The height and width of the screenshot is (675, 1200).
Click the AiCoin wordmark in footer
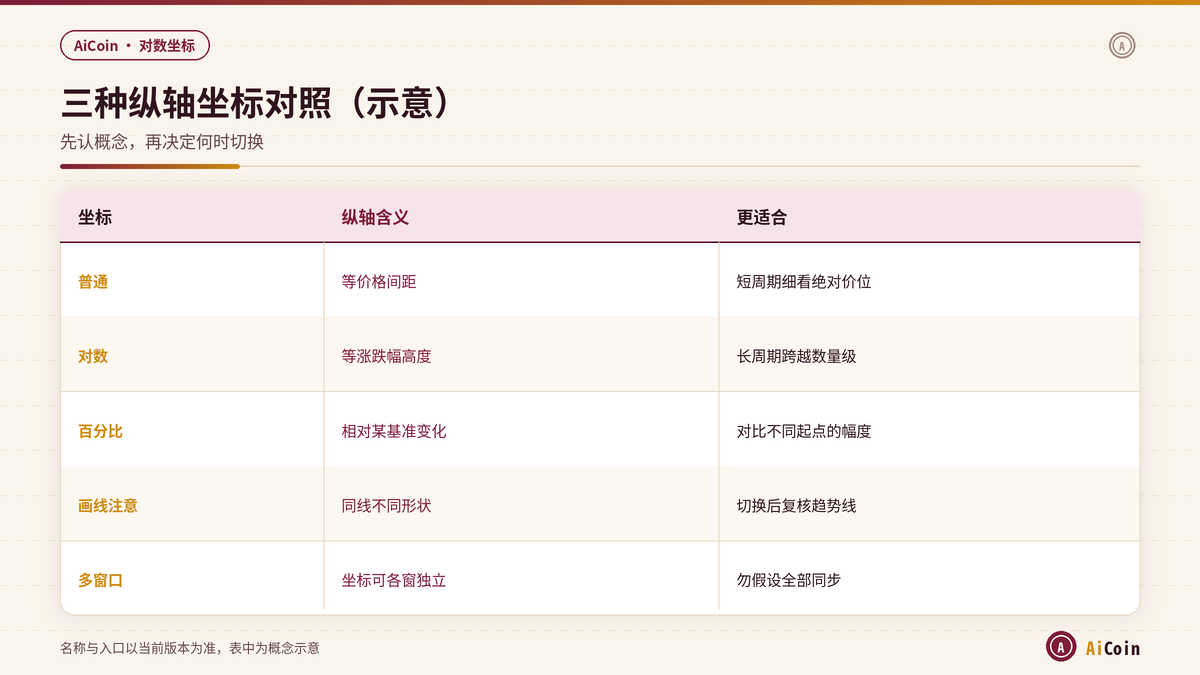coord(1113,648)
